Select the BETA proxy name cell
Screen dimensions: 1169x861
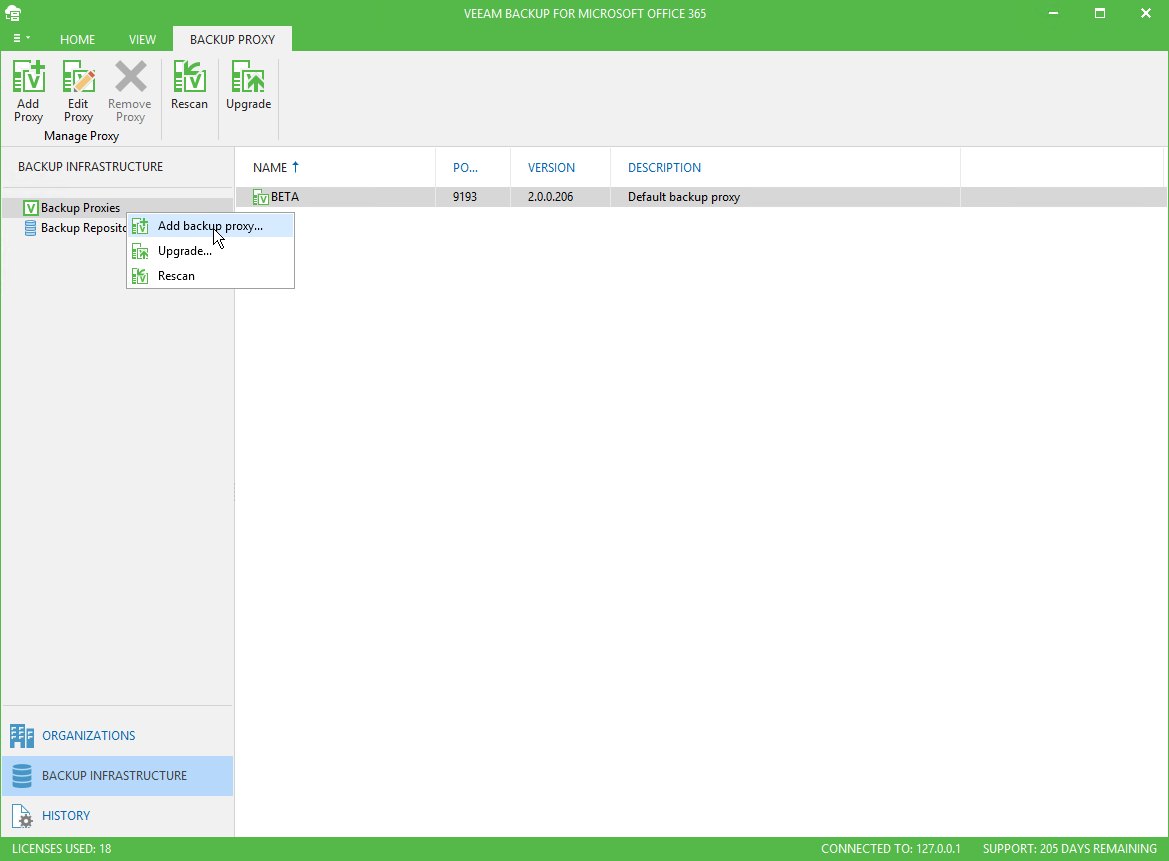(x=285, y=197)
